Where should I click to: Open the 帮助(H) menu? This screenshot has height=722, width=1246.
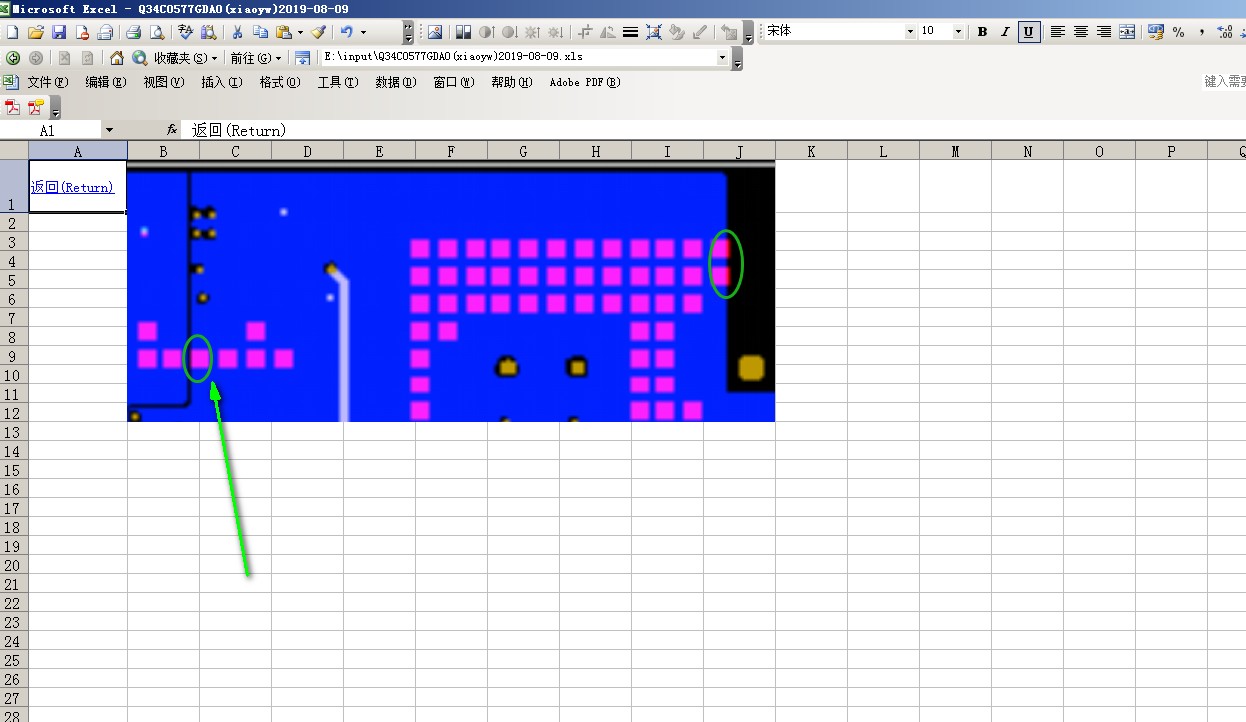[512, 82]
